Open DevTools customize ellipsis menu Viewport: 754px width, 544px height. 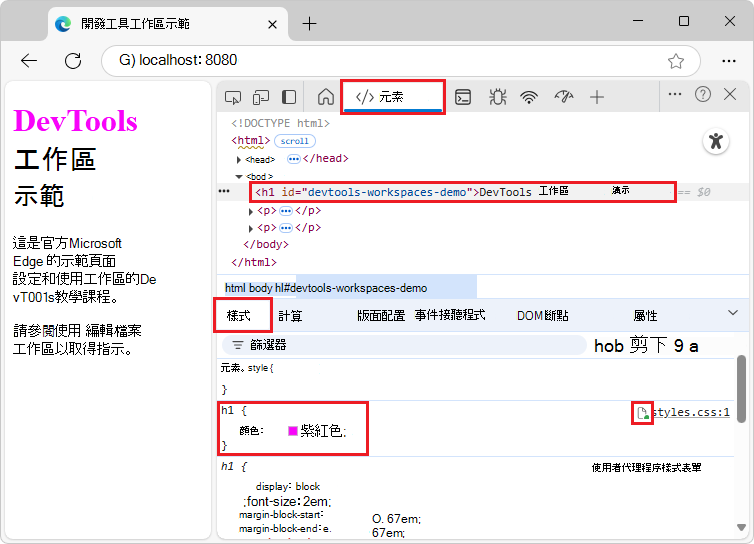tap(675, 94)
